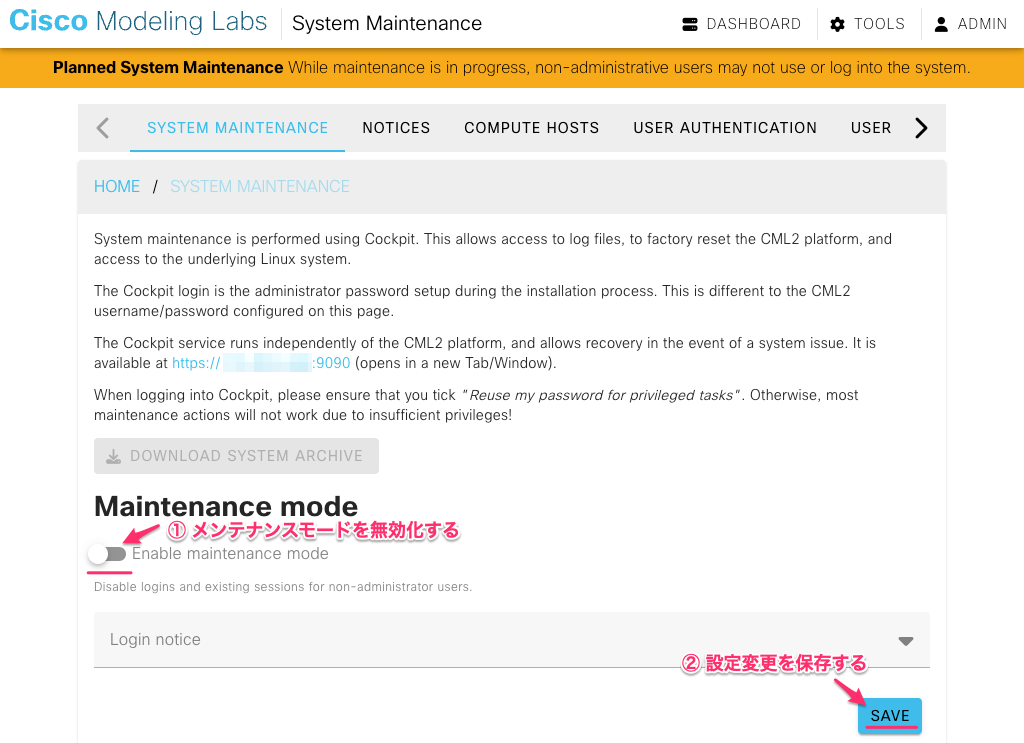Go to Home via the breadcrumb
This screenshot has height=743, width=1024.
[117, 187]
